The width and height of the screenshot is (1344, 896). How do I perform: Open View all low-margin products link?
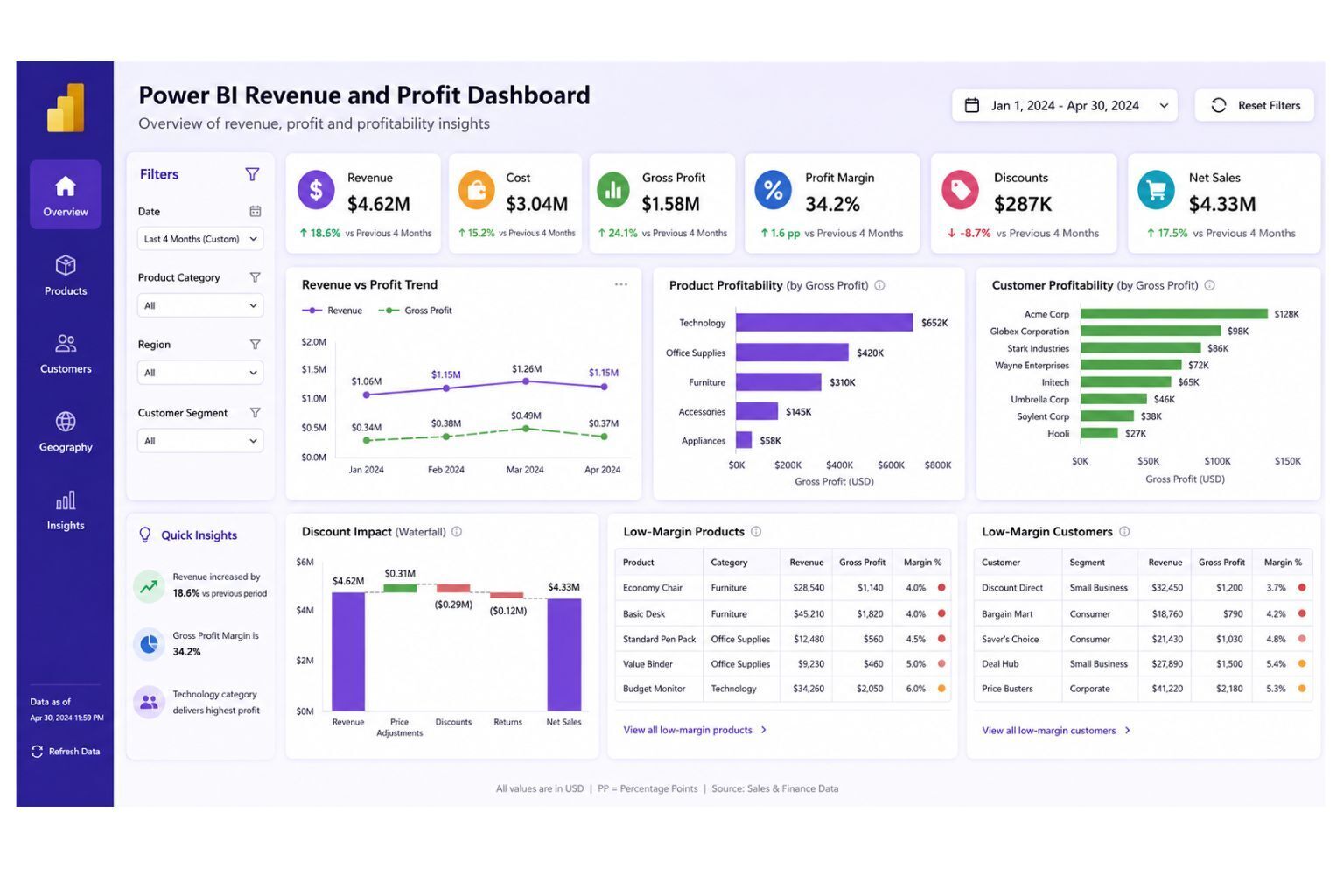pos(696,730)
